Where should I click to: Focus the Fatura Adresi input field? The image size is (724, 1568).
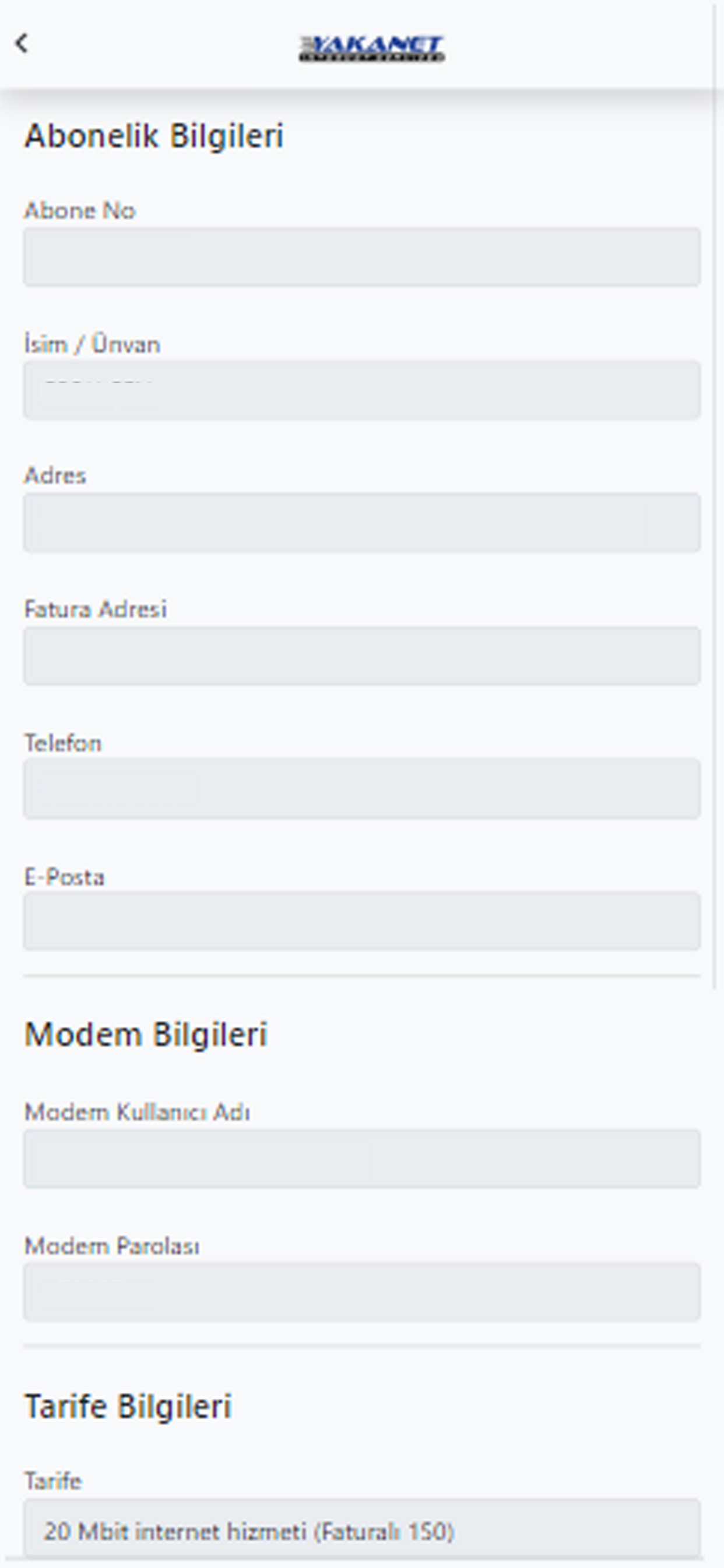(x=362, y=656)
